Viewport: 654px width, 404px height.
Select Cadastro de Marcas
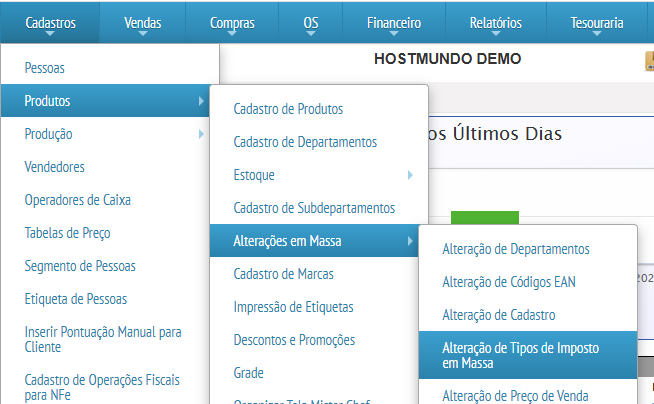tap(283, 274)
